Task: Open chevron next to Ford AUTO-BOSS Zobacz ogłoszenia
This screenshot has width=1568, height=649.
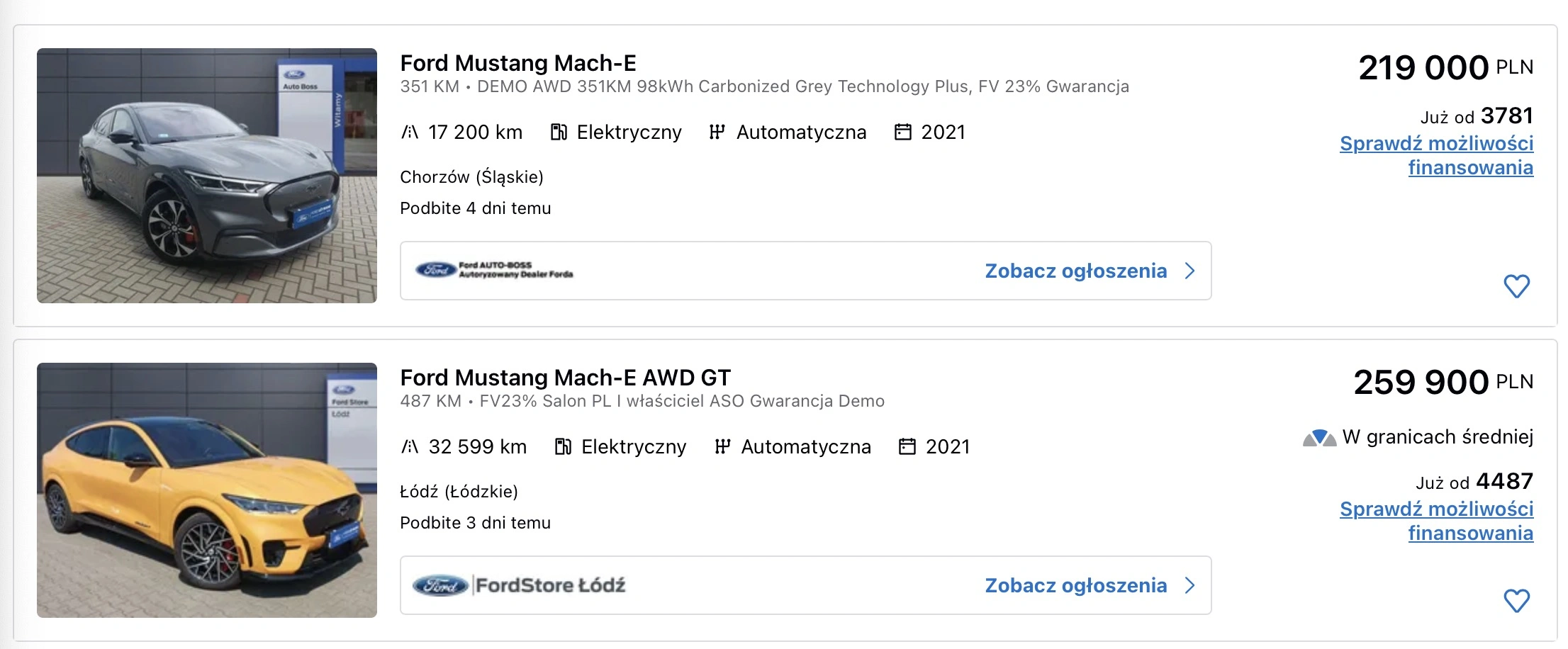Action: click(1190, 271)
